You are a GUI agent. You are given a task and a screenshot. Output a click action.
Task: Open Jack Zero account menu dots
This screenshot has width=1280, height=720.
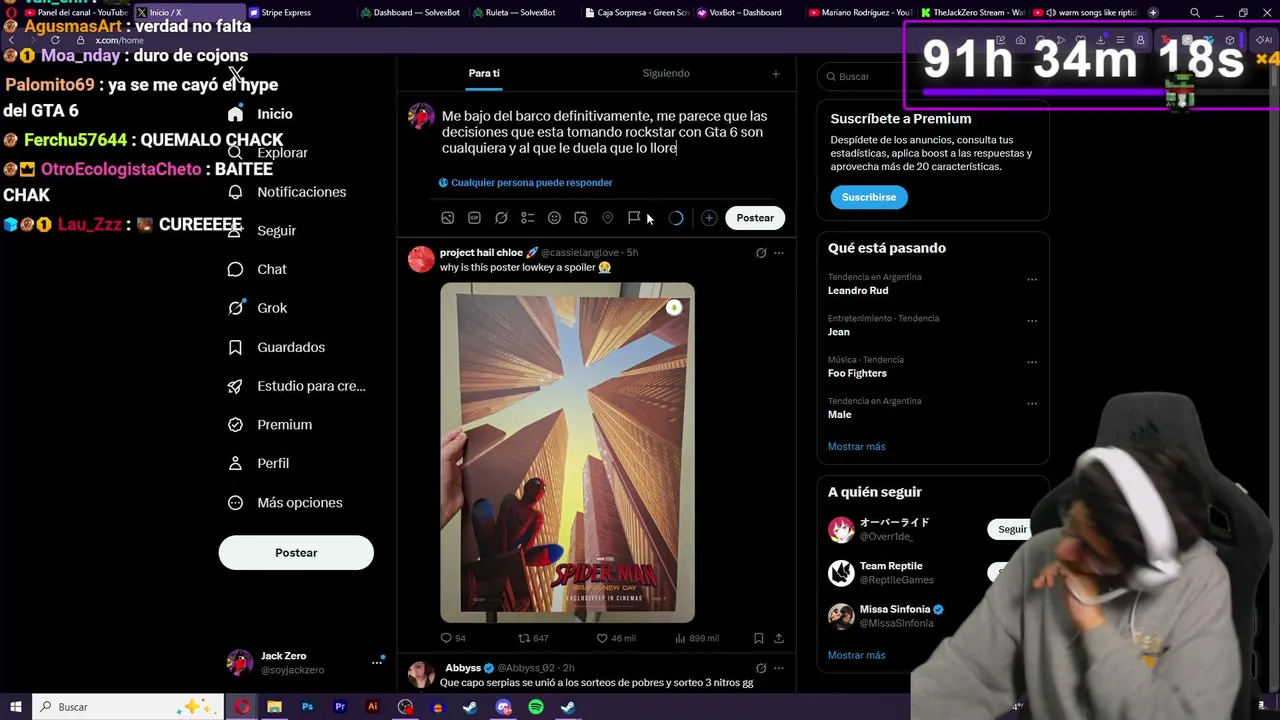point(377,662)
